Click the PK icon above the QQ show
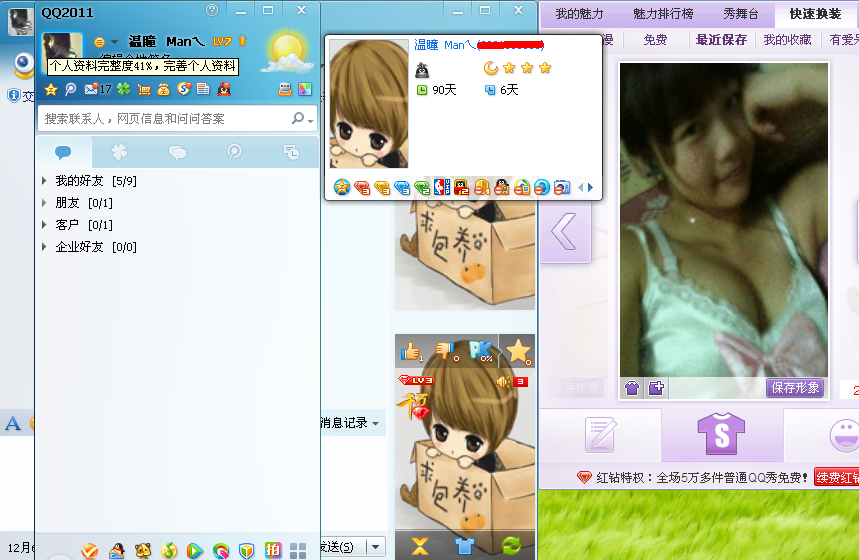The image size is (859, 560). click(x=481, y=351)
